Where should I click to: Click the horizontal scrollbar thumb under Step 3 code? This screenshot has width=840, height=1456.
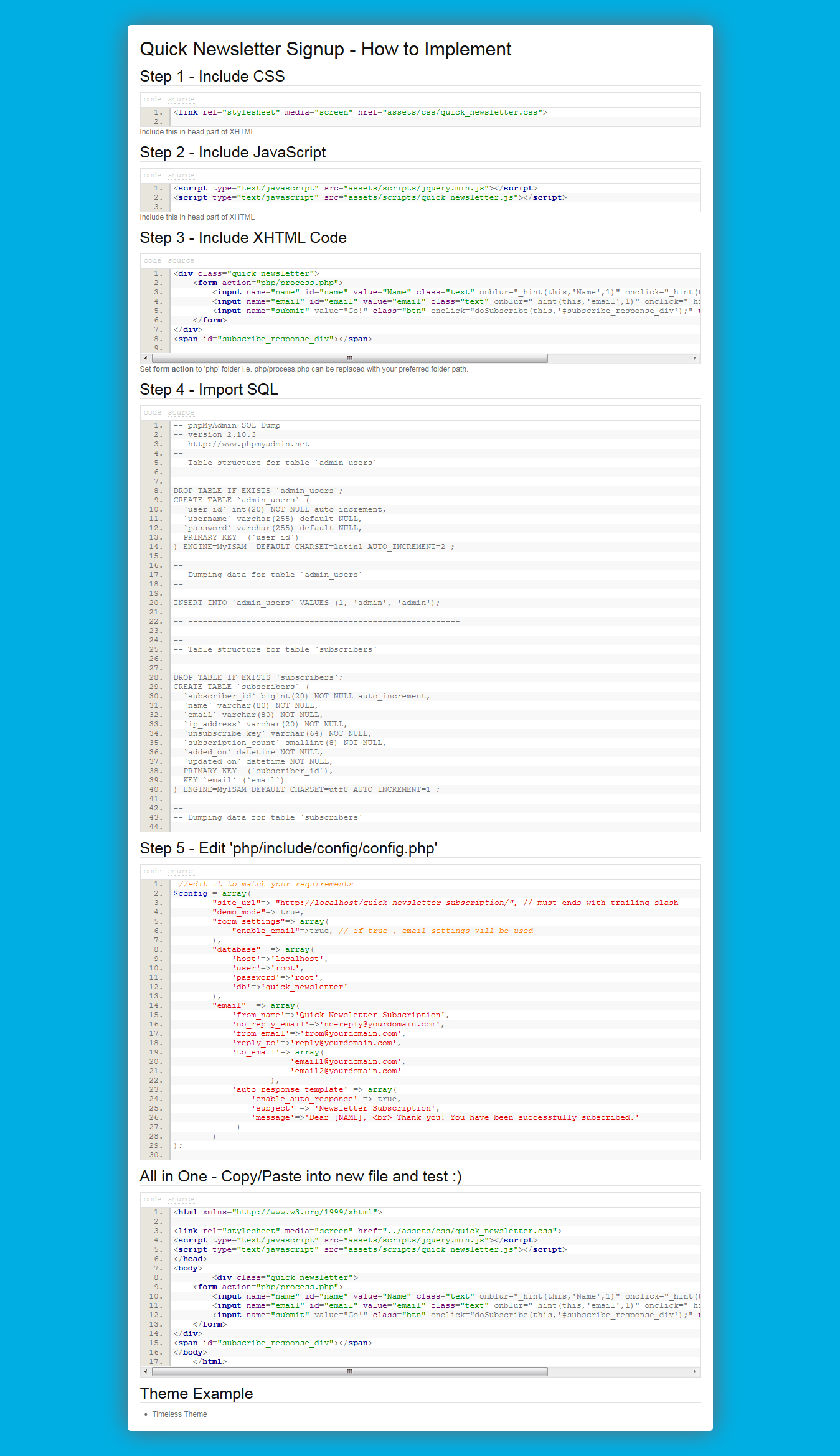tap(350, 359)
